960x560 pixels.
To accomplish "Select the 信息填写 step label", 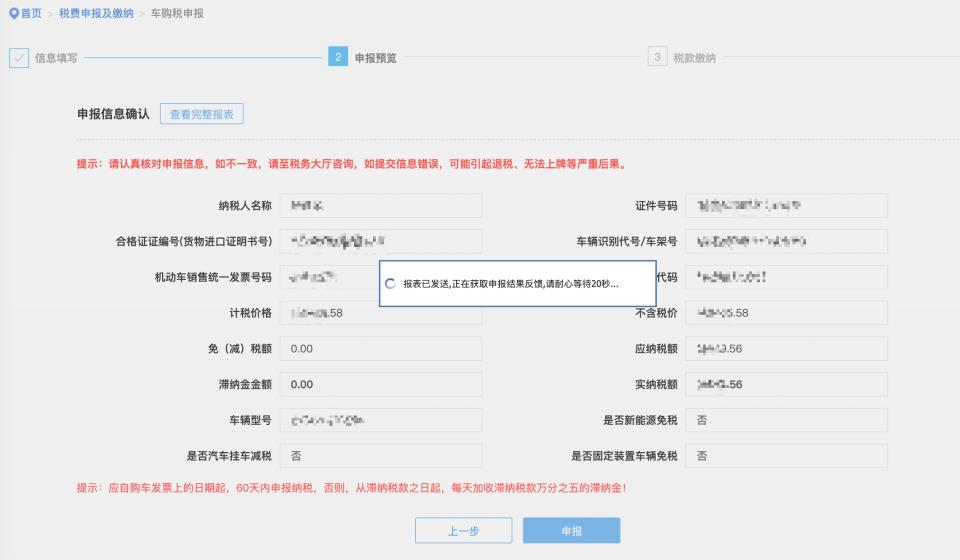I will (x=56, y=58).
